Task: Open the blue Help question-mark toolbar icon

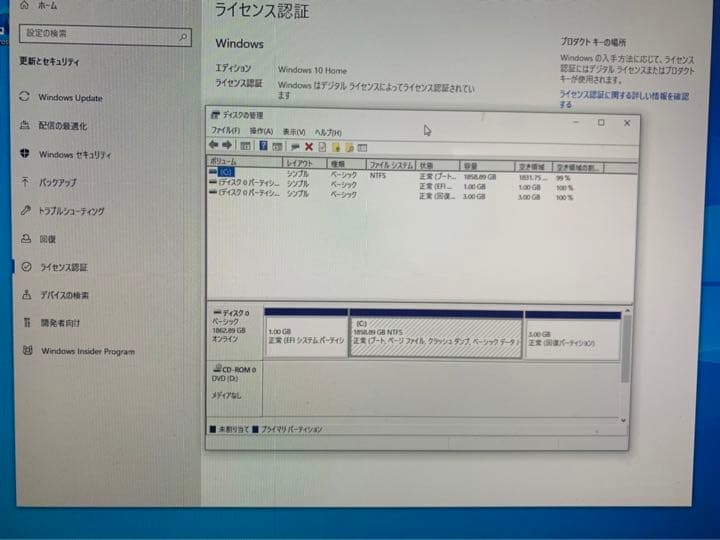Action: [263, 146]
